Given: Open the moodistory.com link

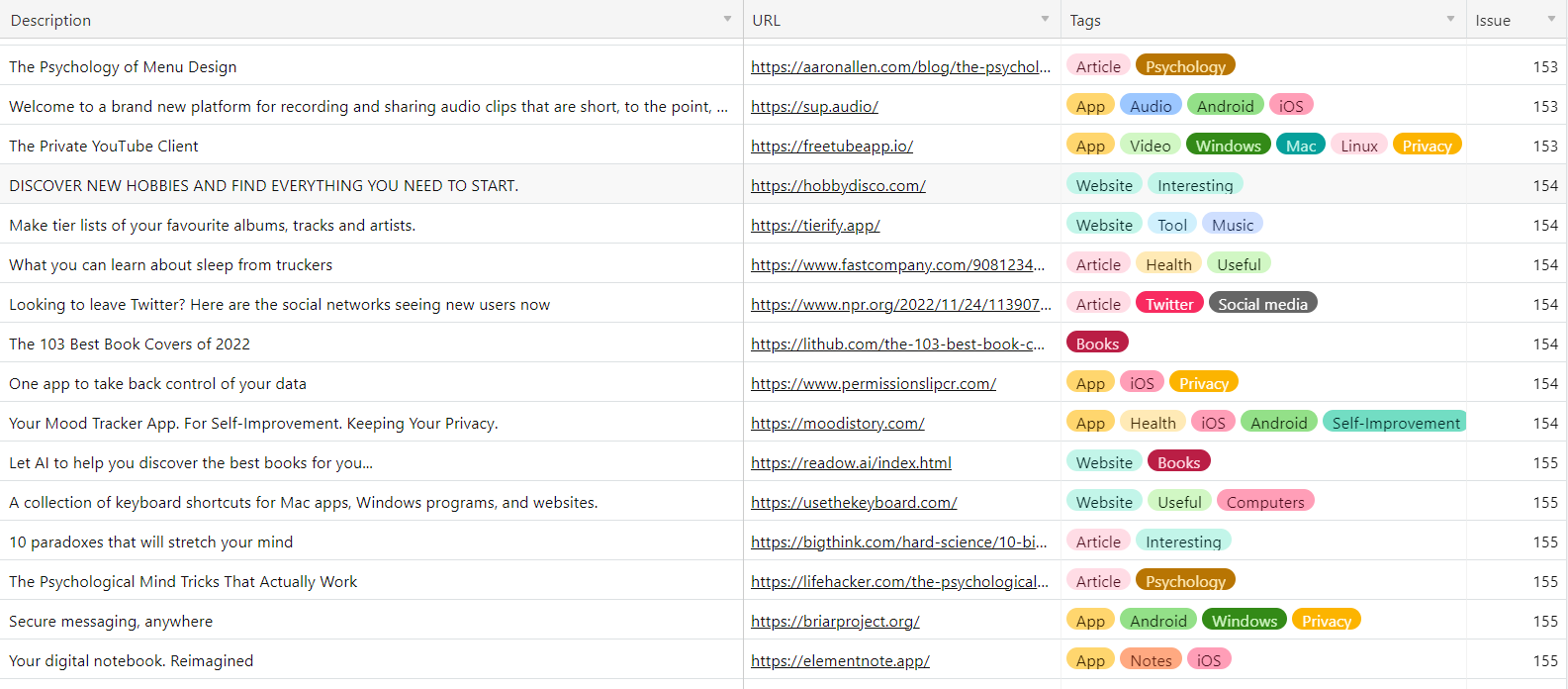Looking at the screenshot, I should click(x=838, y=423).
